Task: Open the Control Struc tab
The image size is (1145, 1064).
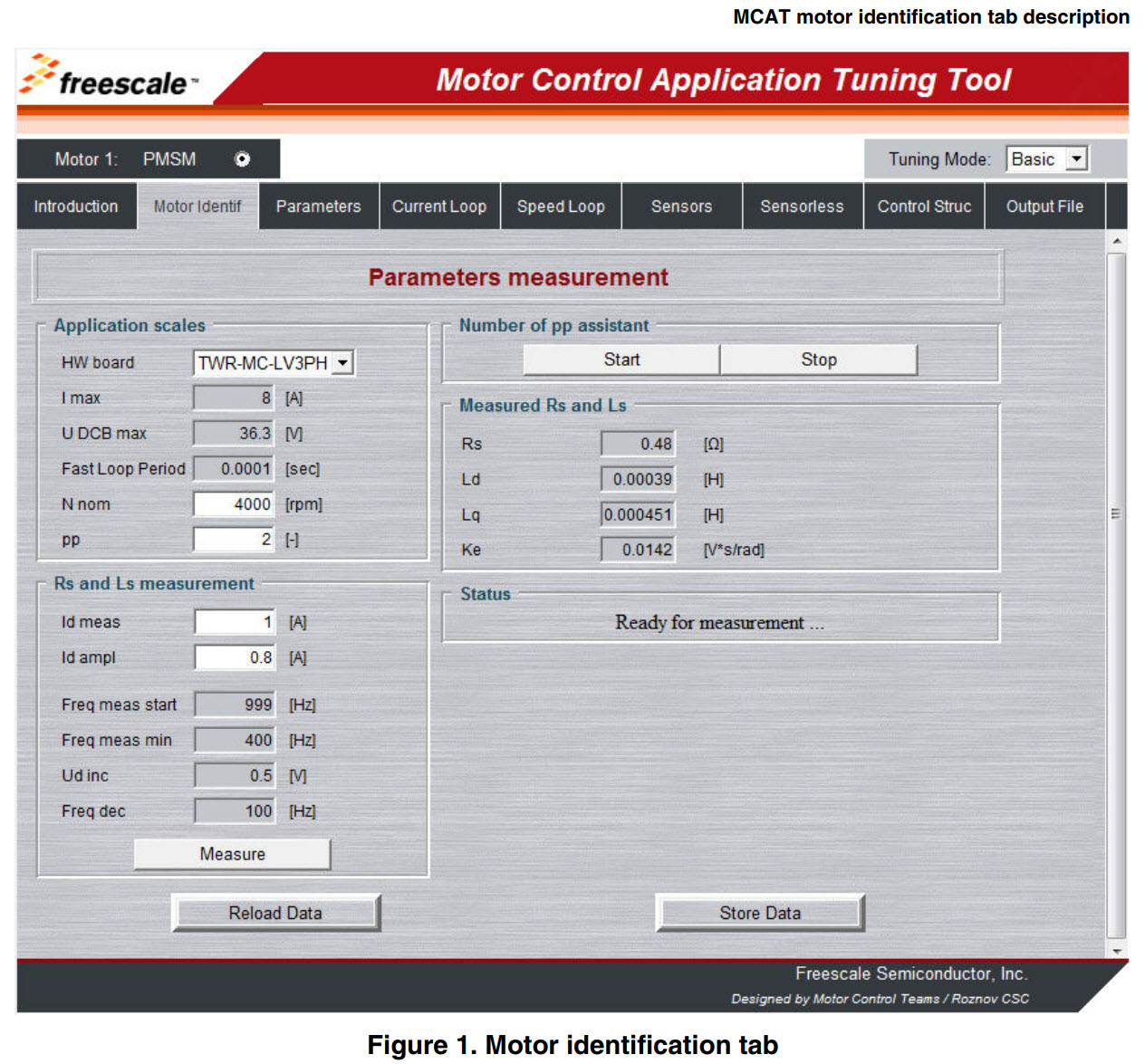Action: pyautogui.click(x=923, y=206)
